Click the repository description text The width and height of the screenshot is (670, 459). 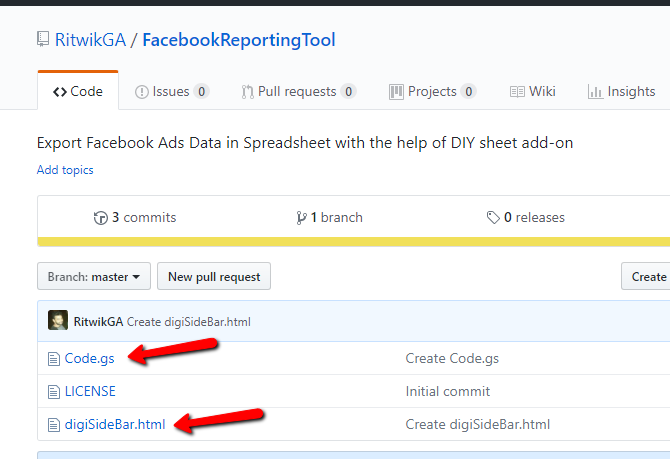[305, 143]
